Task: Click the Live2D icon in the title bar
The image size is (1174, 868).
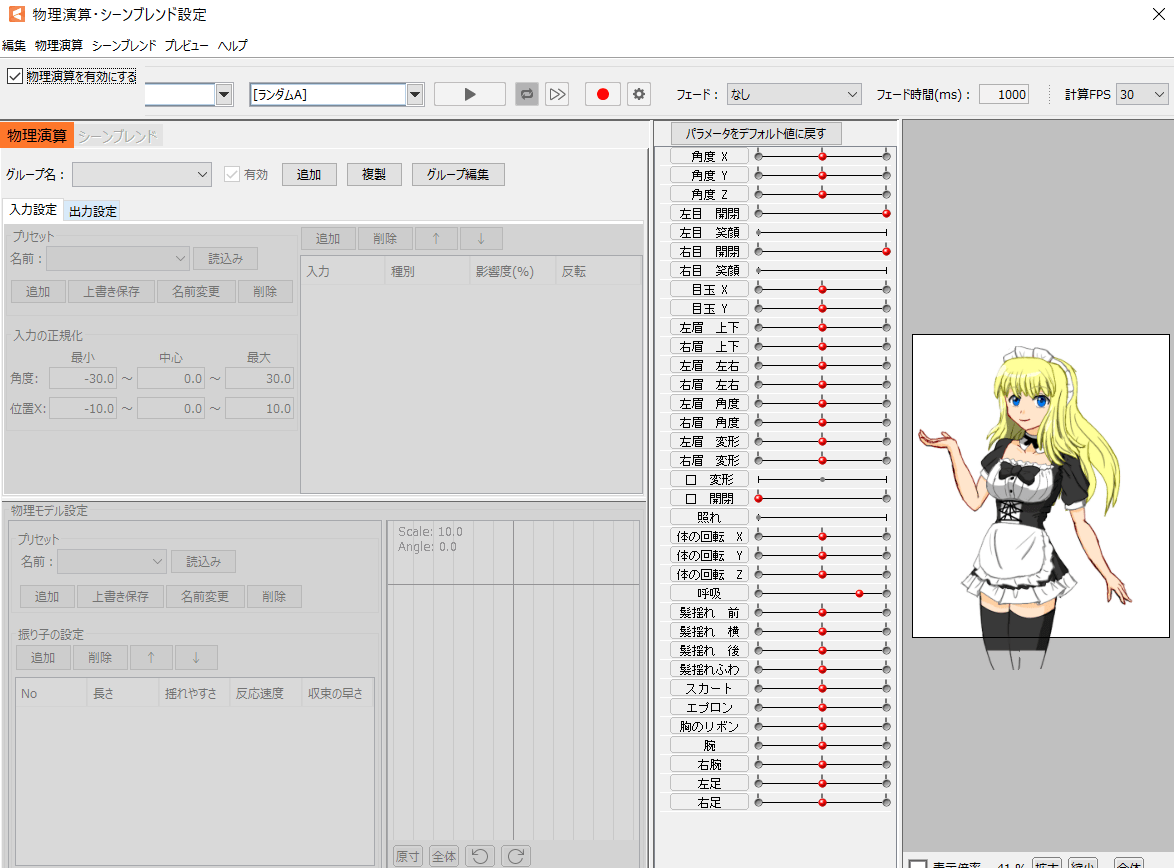Action: pyautogui.click(x=14, y=15)
